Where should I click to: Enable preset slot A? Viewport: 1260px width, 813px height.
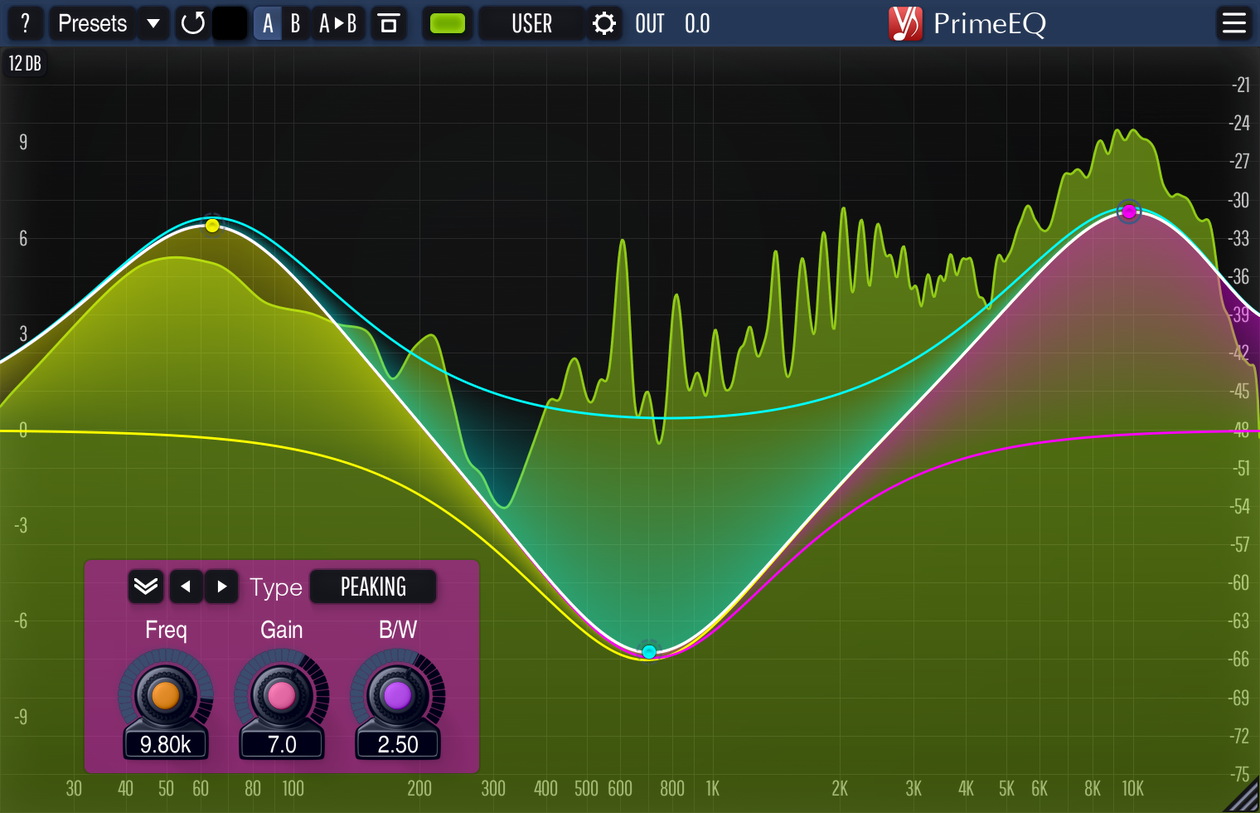tap(266, 23)
